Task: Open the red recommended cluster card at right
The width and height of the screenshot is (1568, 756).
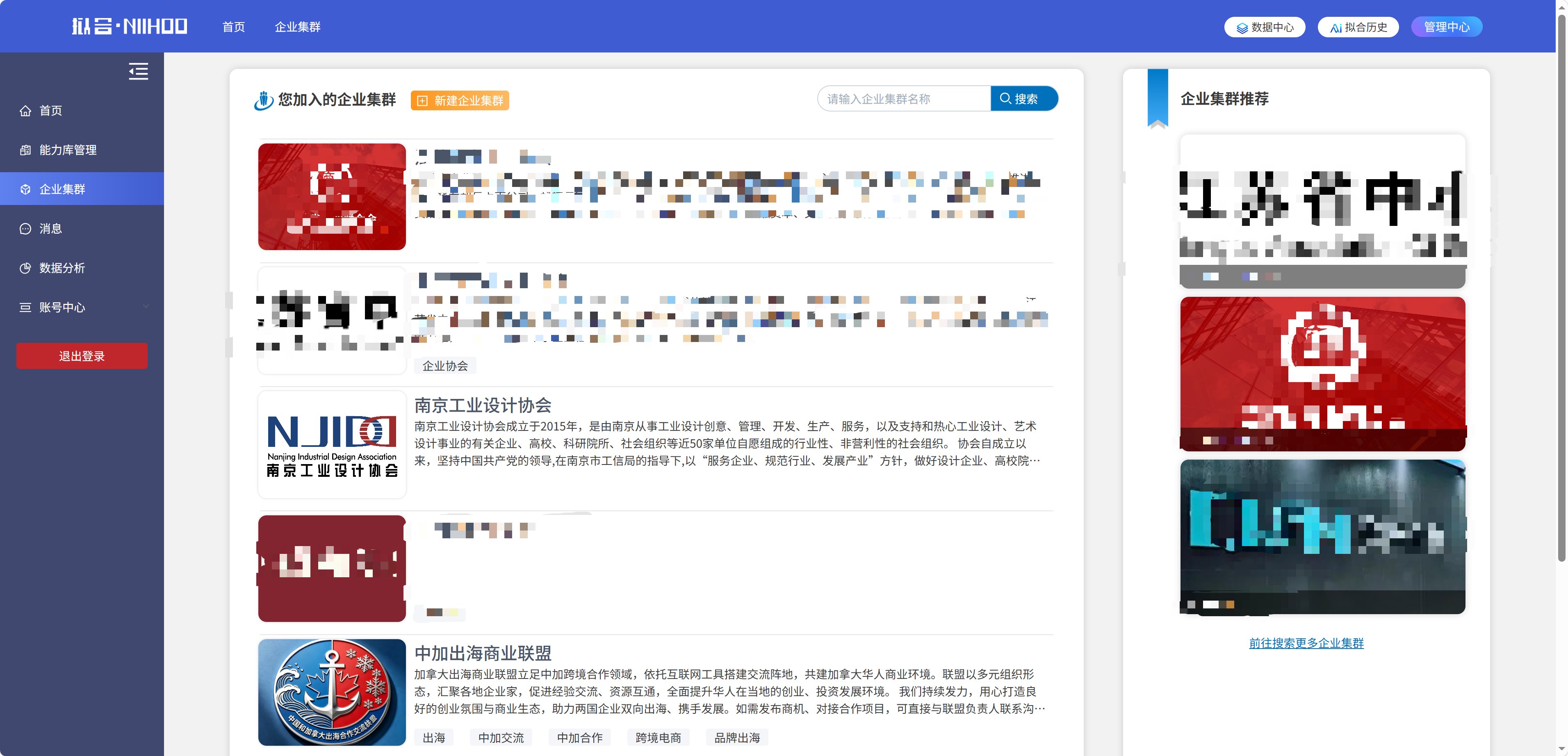Action: tap(1323, 374)
